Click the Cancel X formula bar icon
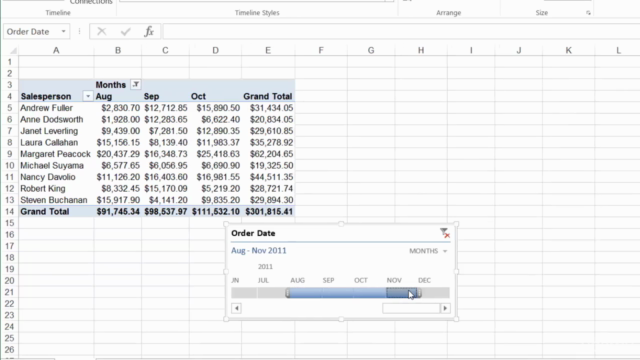The image size is (640, 360). pos(102,31)
